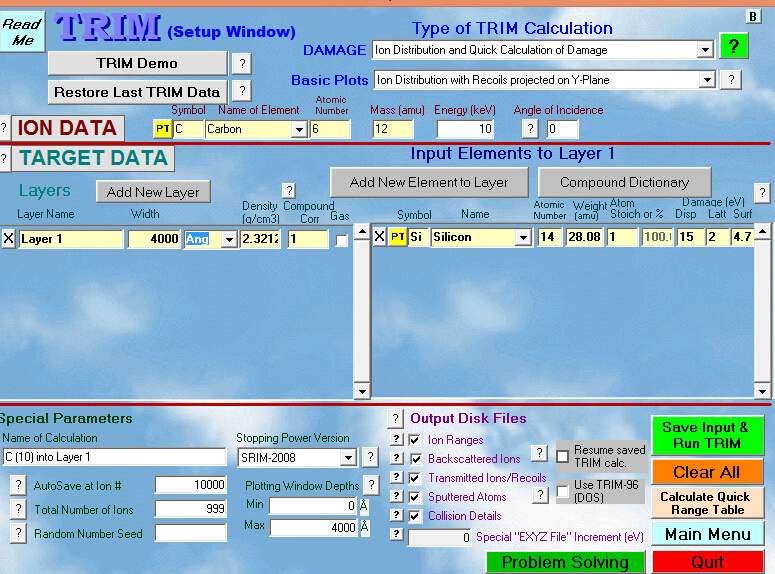
Task: Uncheck Collision Details output file
Action: click(x=415, y=517)
